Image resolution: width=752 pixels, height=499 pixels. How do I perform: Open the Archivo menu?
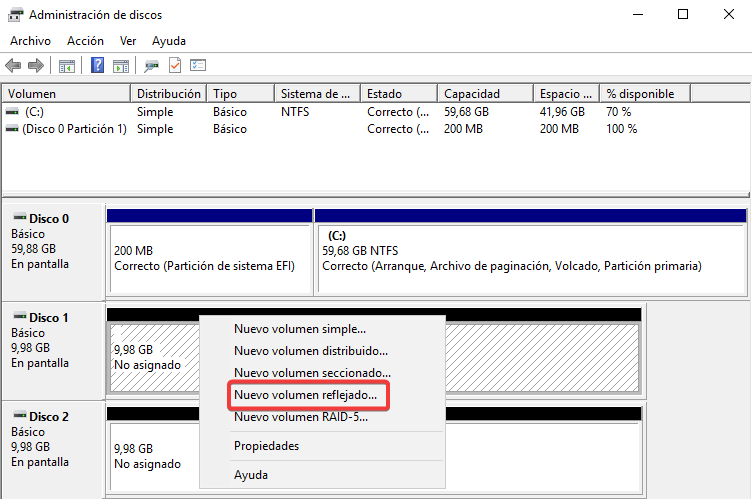click(x=30, y=41)
